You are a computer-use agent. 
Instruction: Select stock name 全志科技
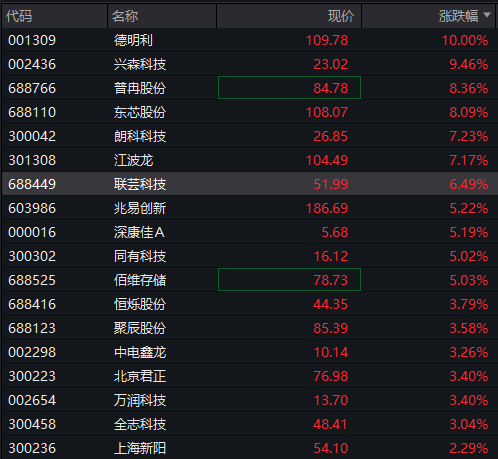point(140,424)
